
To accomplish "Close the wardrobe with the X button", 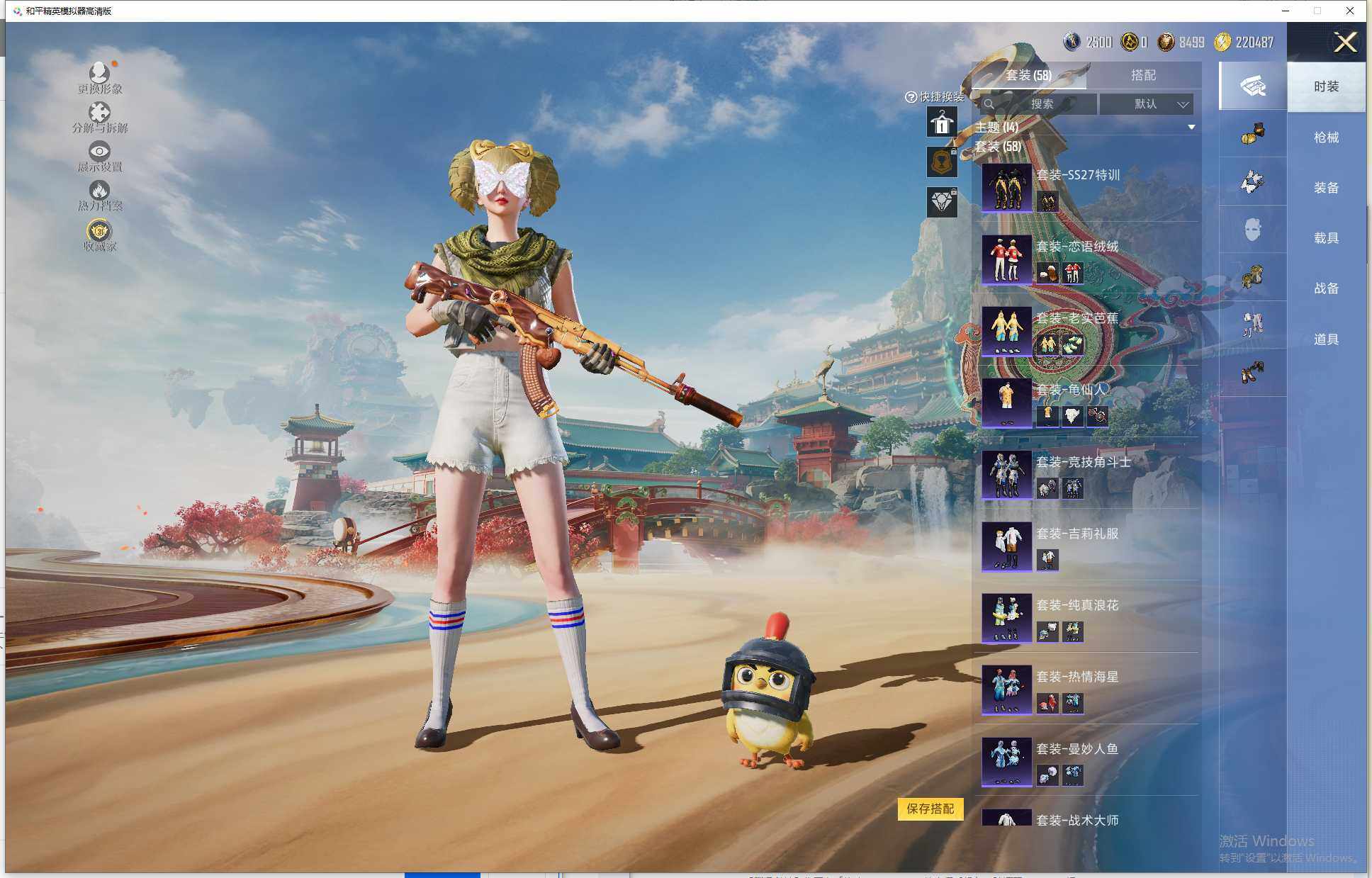I will 1344,43.
